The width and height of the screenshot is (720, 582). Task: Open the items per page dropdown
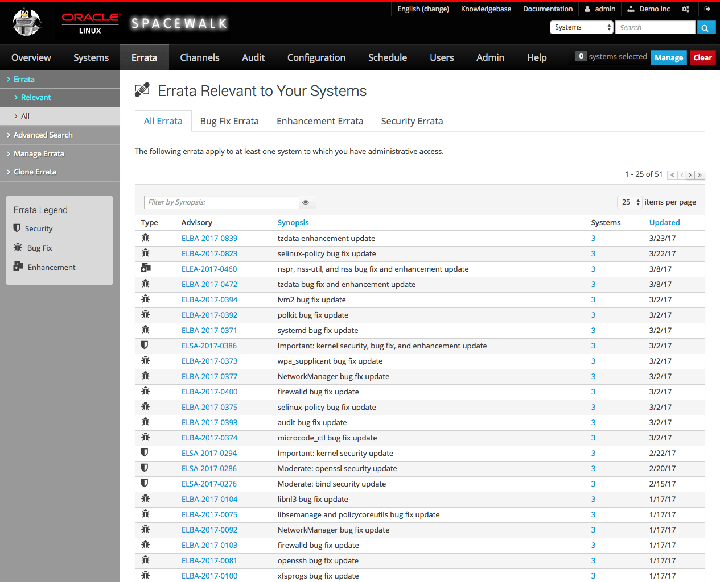click(x=629, y=202)
